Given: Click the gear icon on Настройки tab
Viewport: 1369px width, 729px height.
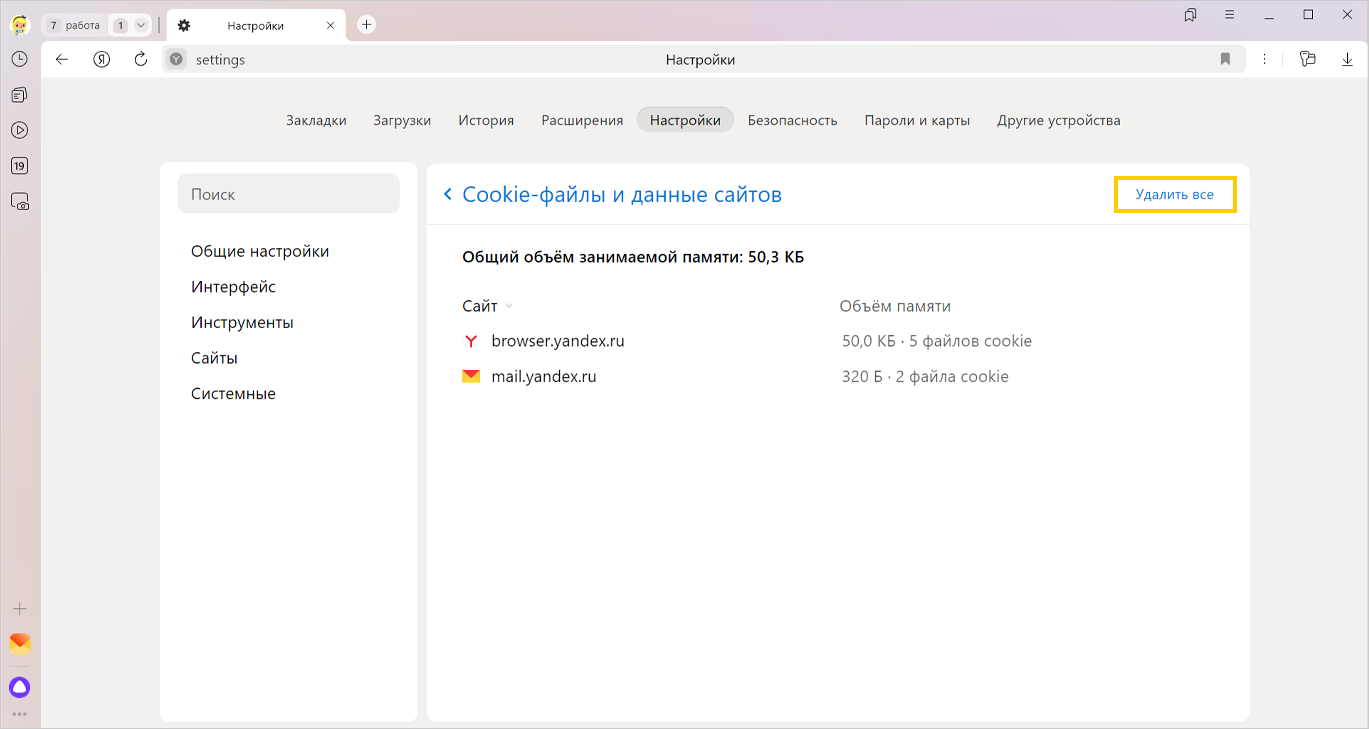Looking at the screenshot, I should coord(184,26).
